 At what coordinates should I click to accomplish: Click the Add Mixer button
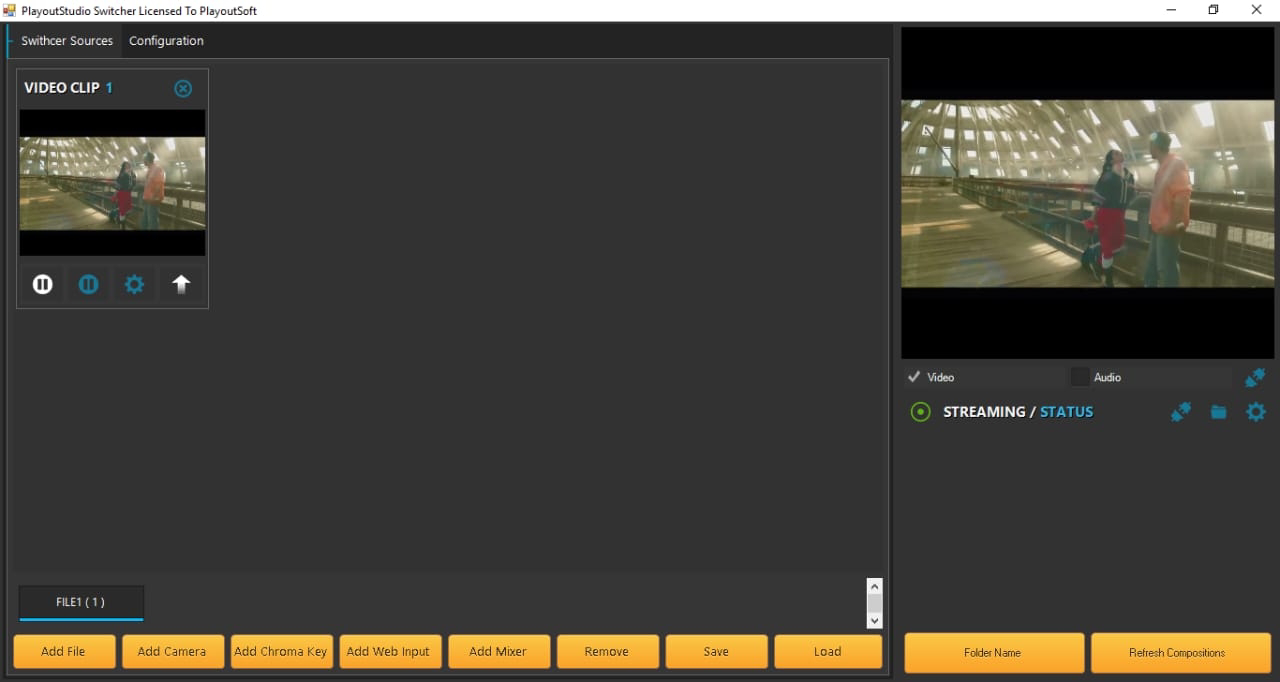click(498, 651)
